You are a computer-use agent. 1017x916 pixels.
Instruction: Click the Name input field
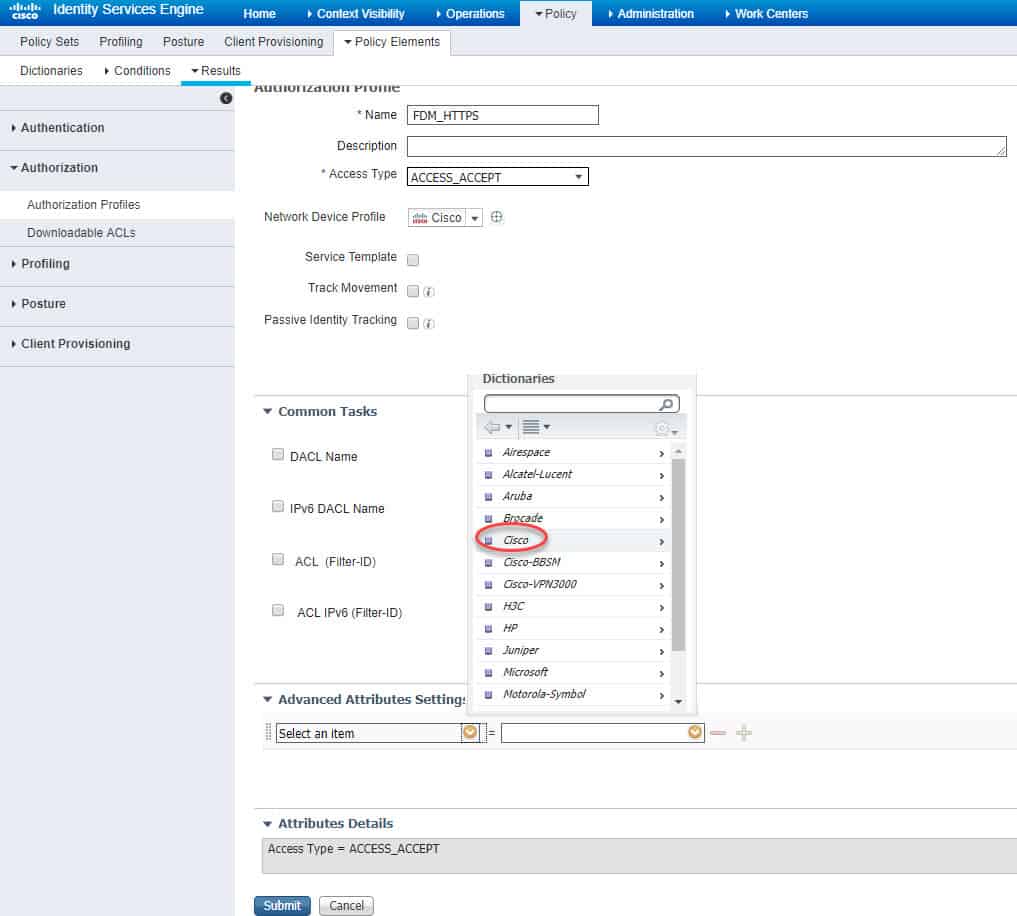503,115
